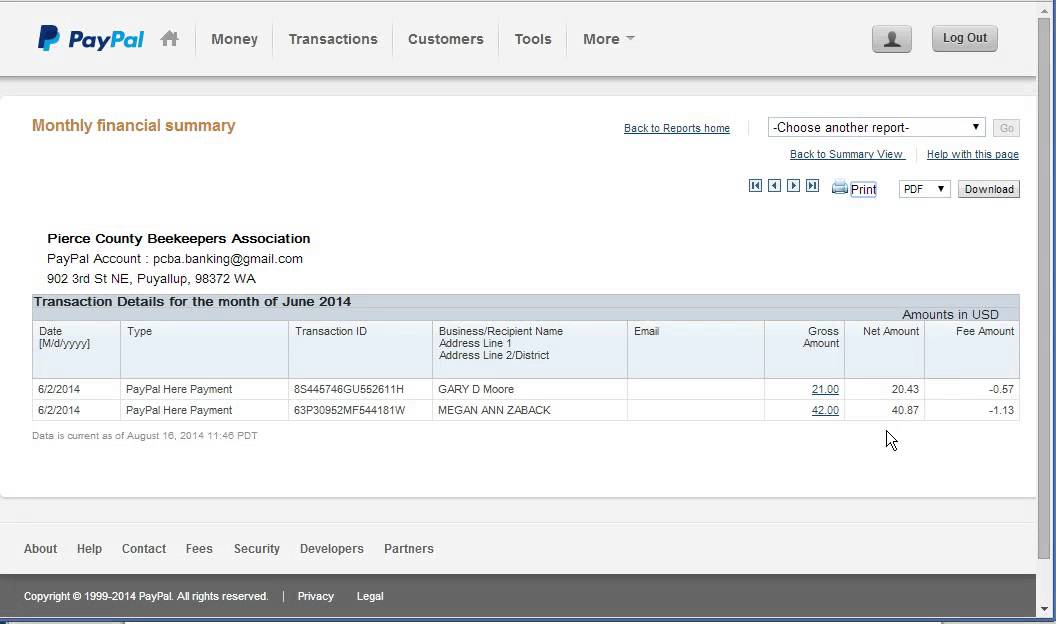Click the Go button
Viewport: 1056px width, 624px height.
pyautogui.click(x=1006, y=128)
